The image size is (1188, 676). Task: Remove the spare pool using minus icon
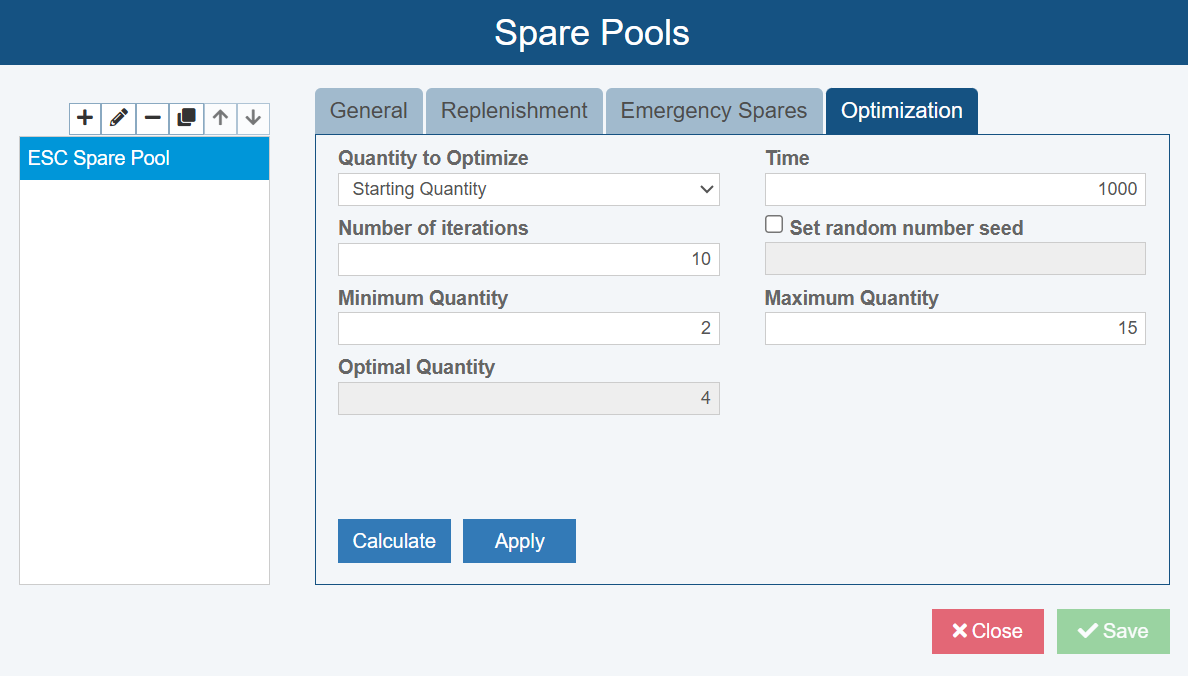[x=152, y=118]
